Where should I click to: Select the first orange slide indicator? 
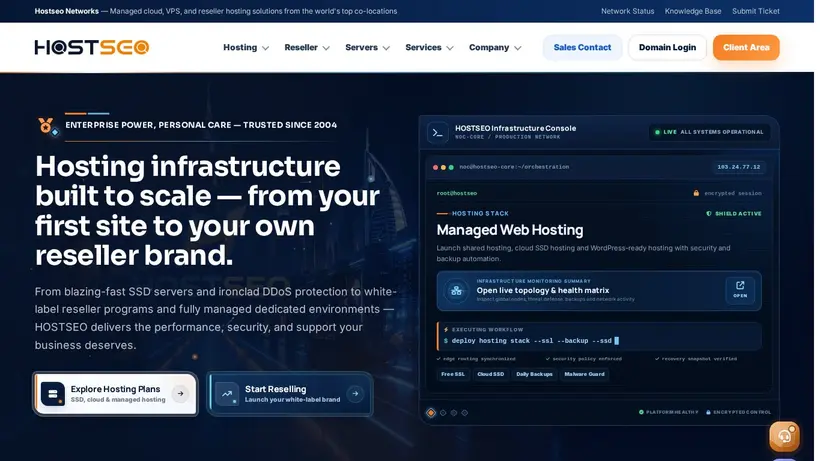click(x=431, y=413)
